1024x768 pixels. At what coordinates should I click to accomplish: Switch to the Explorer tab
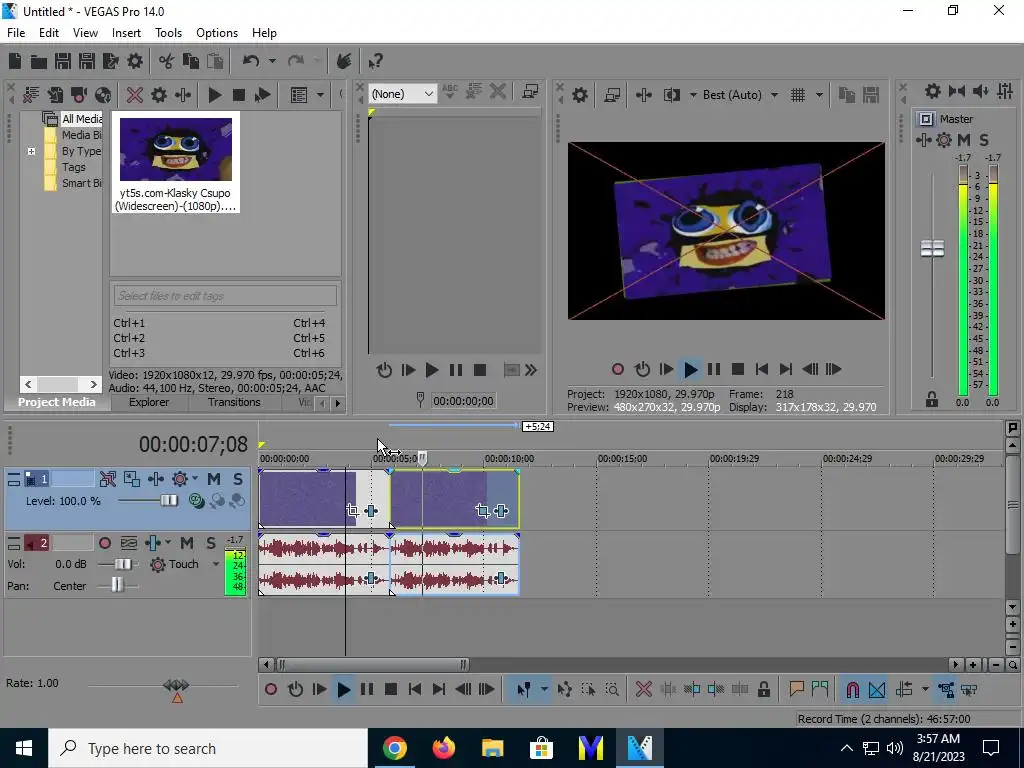[x=149, y=402]
